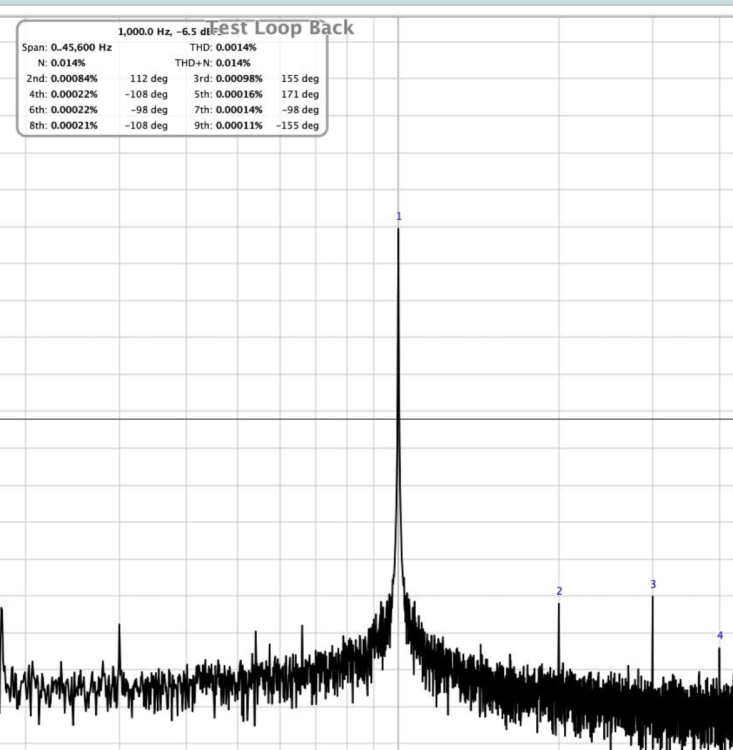733x750 pixels.
Task: Click the 4th harmonic 0.00022% entry
Action: point(64,94)
